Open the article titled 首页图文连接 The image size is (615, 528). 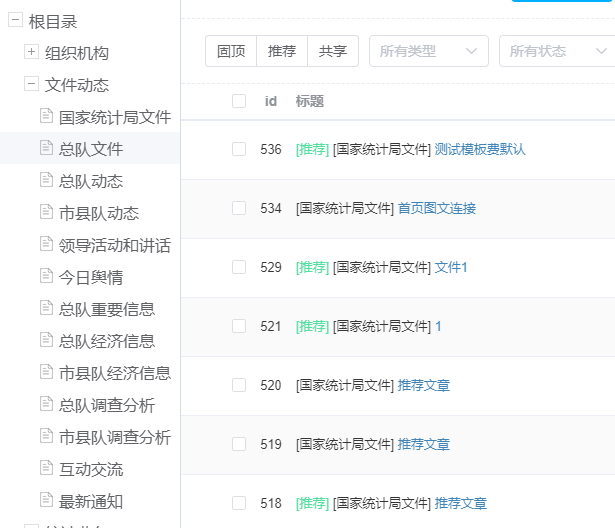click(437, 208)
